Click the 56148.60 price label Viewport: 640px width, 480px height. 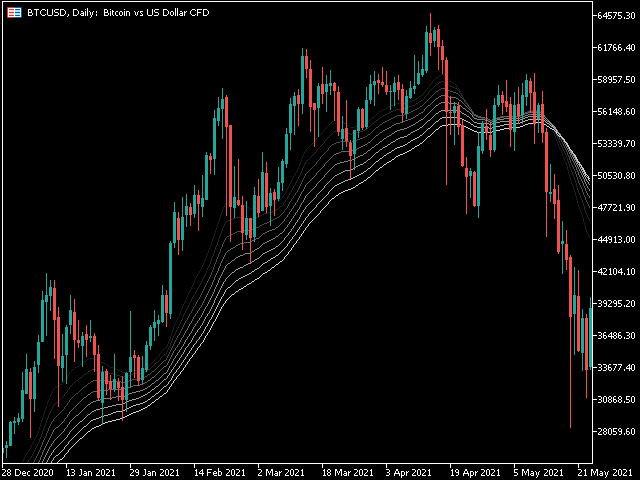coord(616,111)
